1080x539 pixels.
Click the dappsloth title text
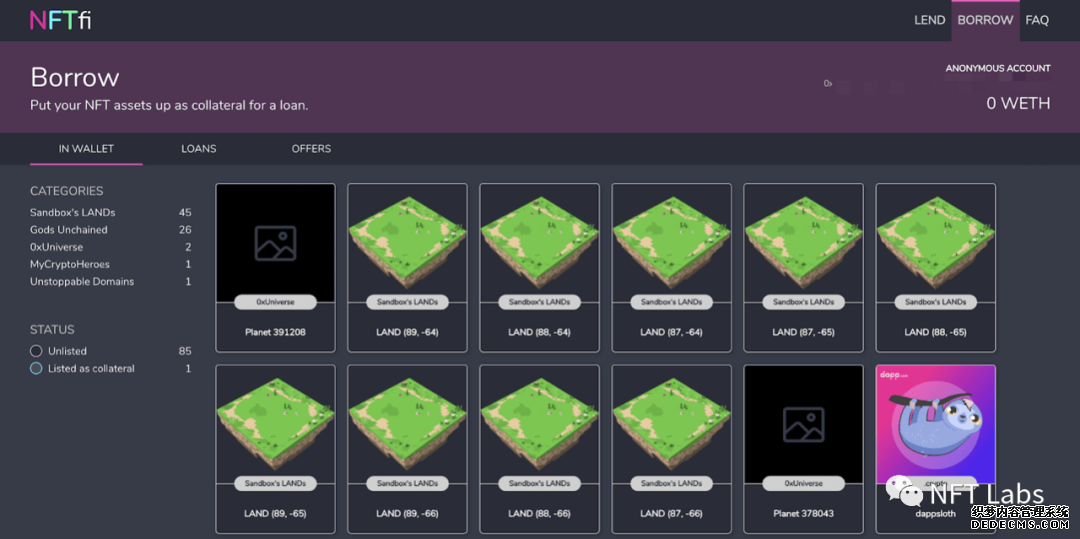(935, 514)
